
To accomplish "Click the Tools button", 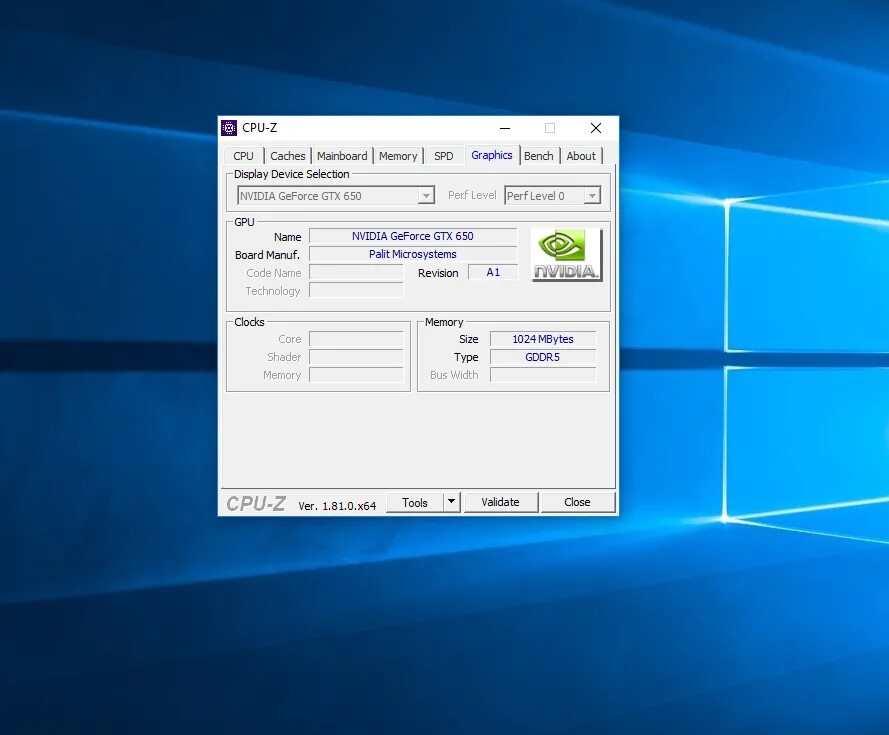I will point(415,502).
